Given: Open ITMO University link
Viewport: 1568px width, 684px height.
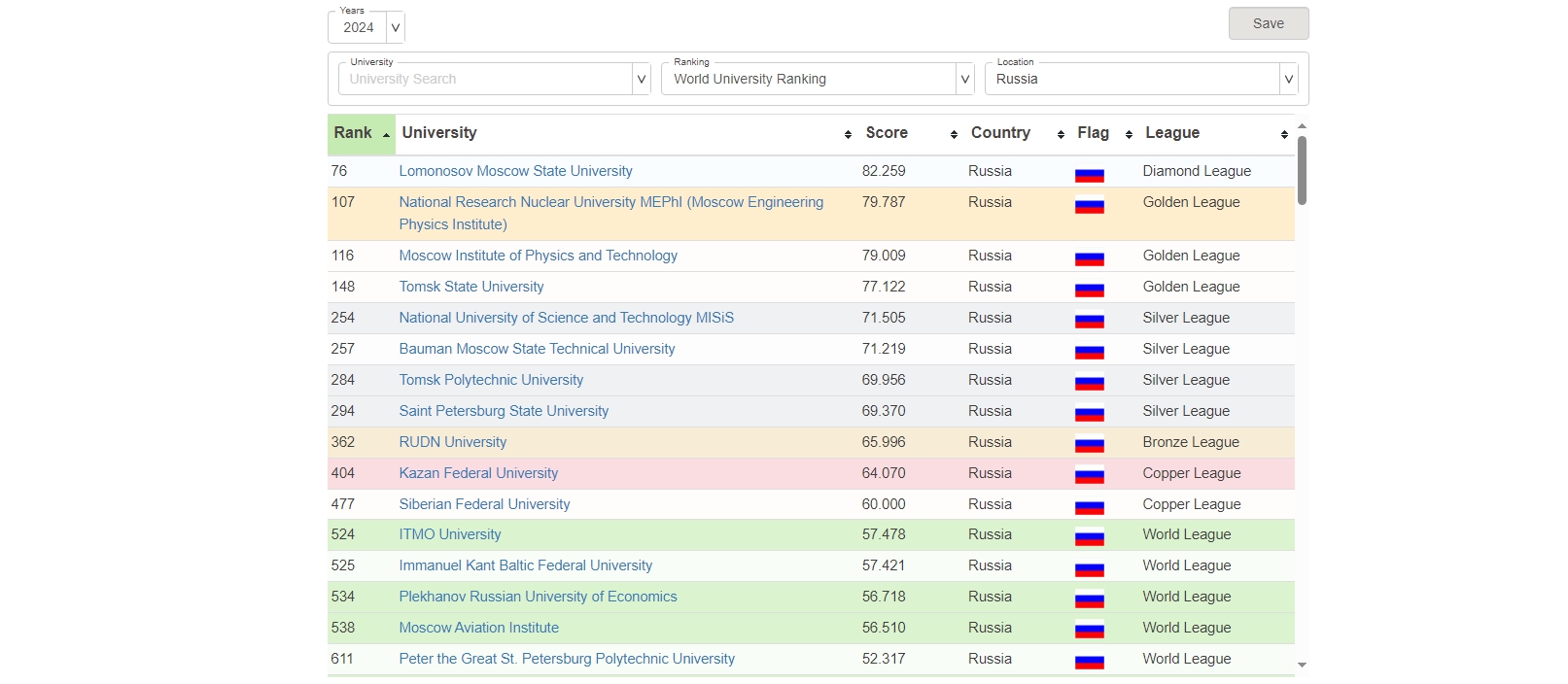Looking at the screenshot, I should coord(450,534).
